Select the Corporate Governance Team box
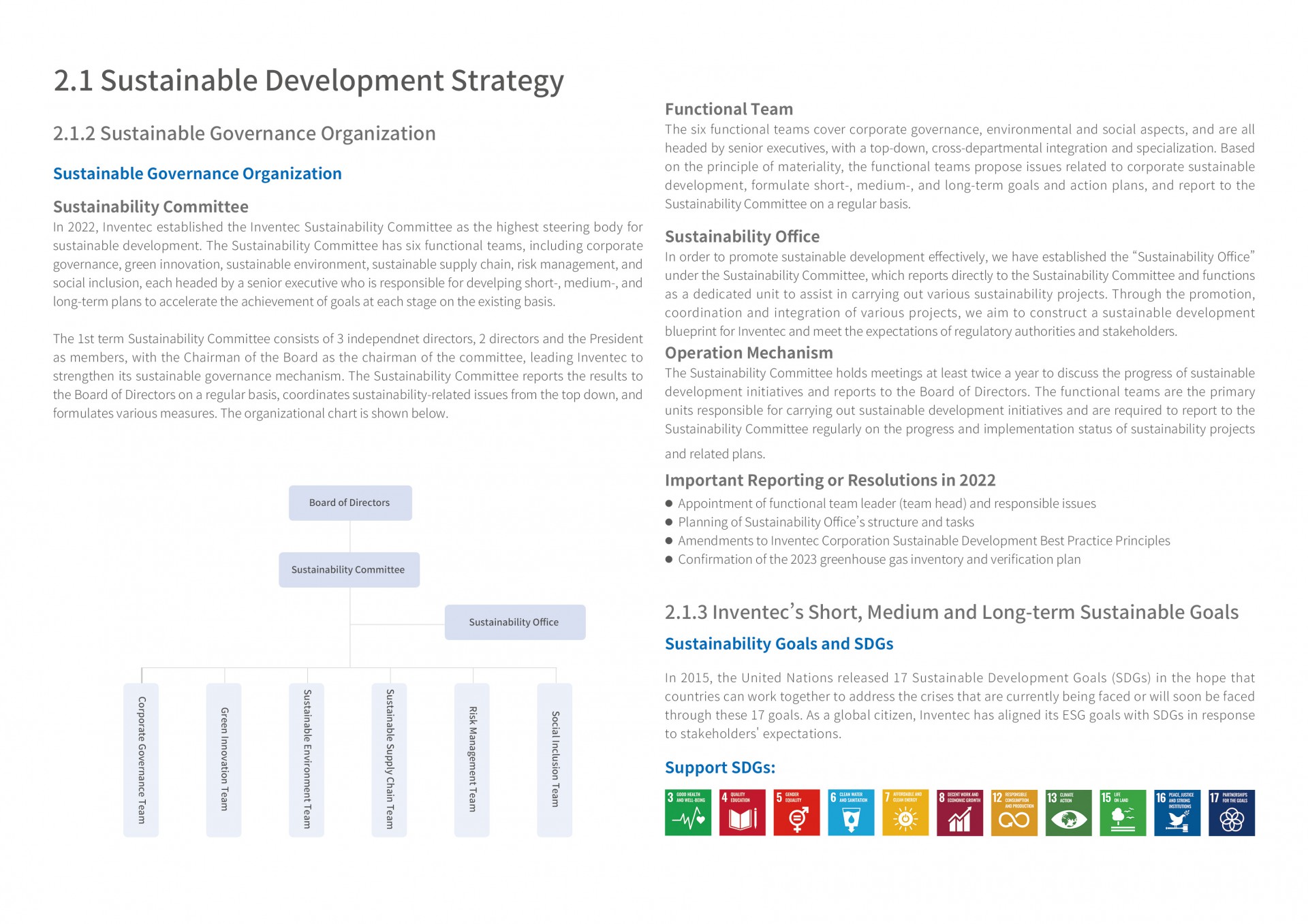This screenshot has width=1308, height=924. (141, 760)
